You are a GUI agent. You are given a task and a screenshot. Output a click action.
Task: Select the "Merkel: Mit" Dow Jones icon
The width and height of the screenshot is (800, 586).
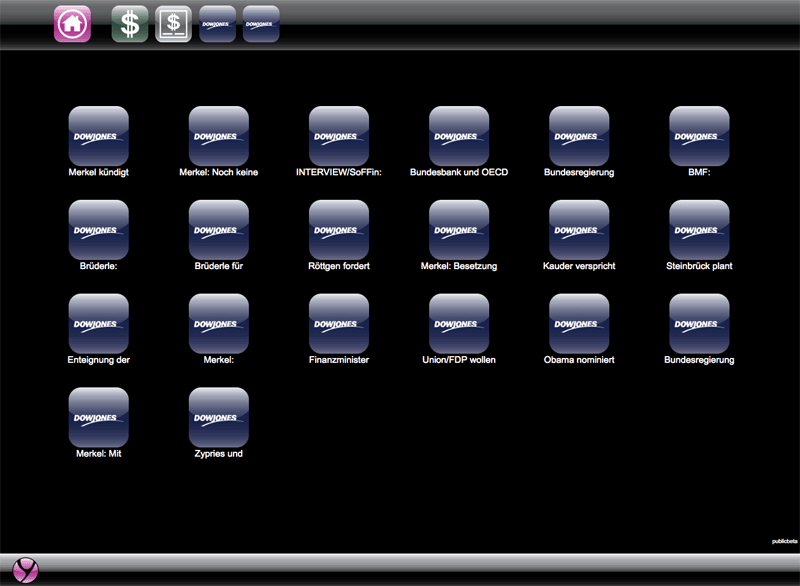pos(98,417)
